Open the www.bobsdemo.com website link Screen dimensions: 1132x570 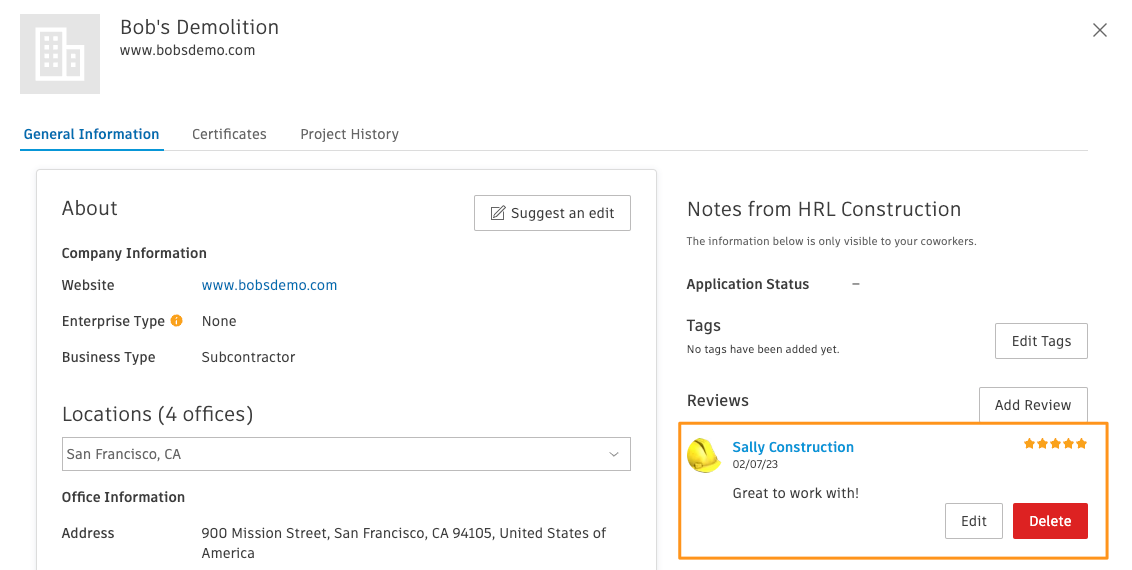(x=269, y=285)
